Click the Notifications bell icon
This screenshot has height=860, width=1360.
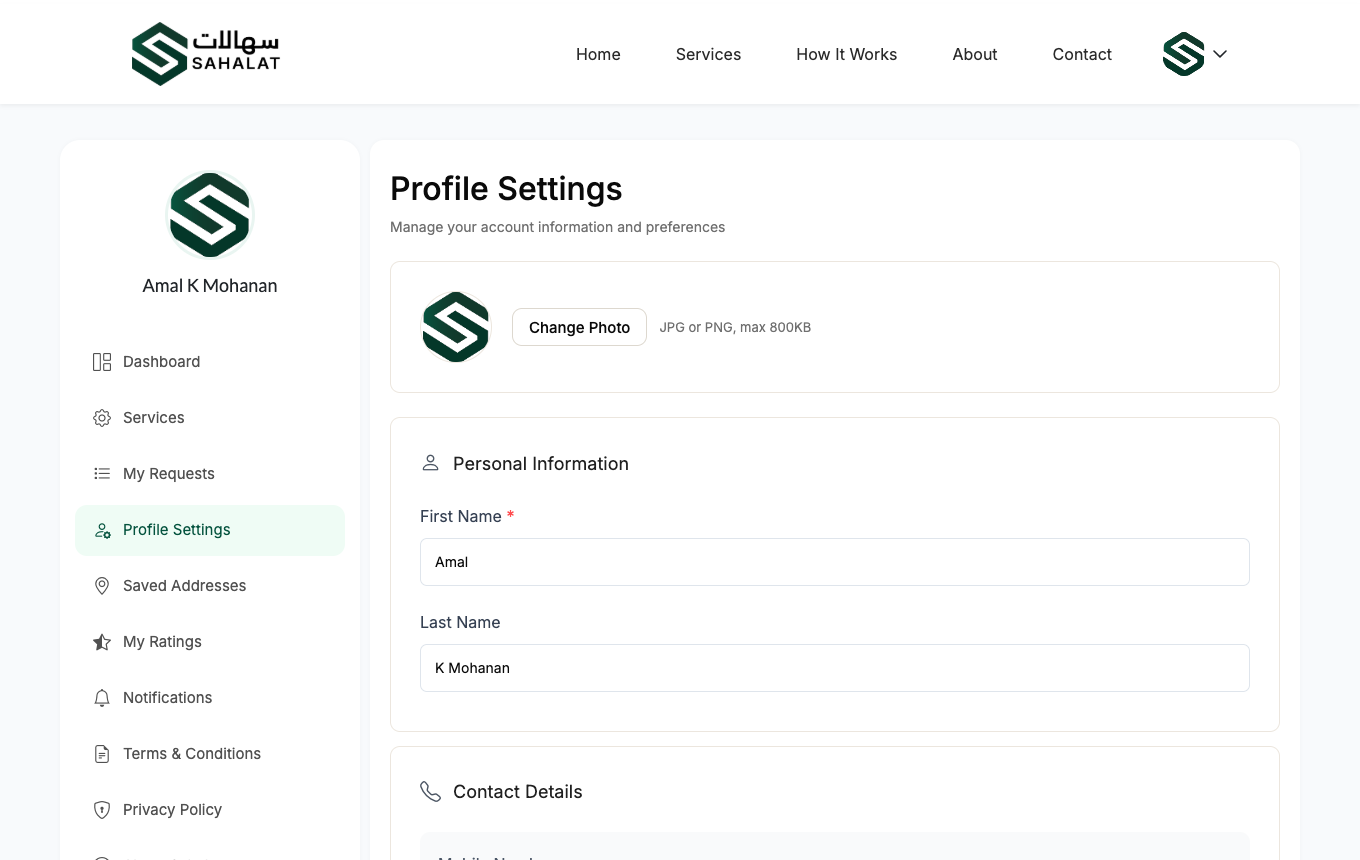[102, 698]
